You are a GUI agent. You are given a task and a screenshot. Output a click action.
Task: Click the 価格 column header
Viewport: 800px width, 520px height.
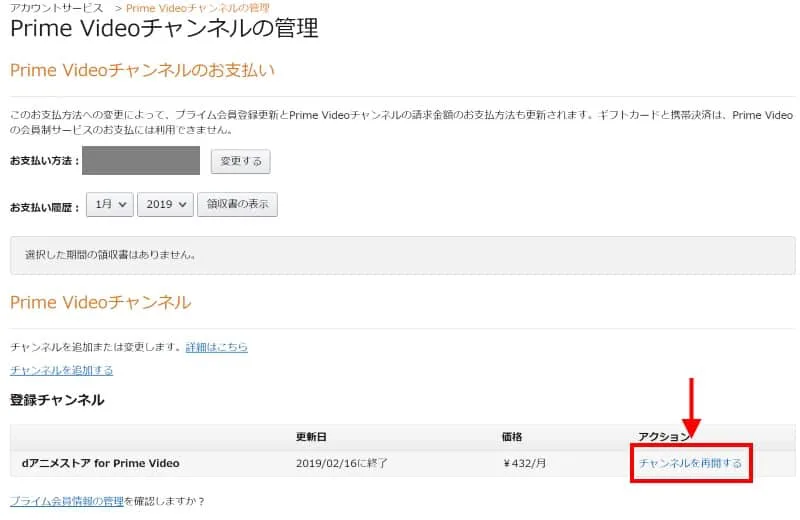click(512, 437)
